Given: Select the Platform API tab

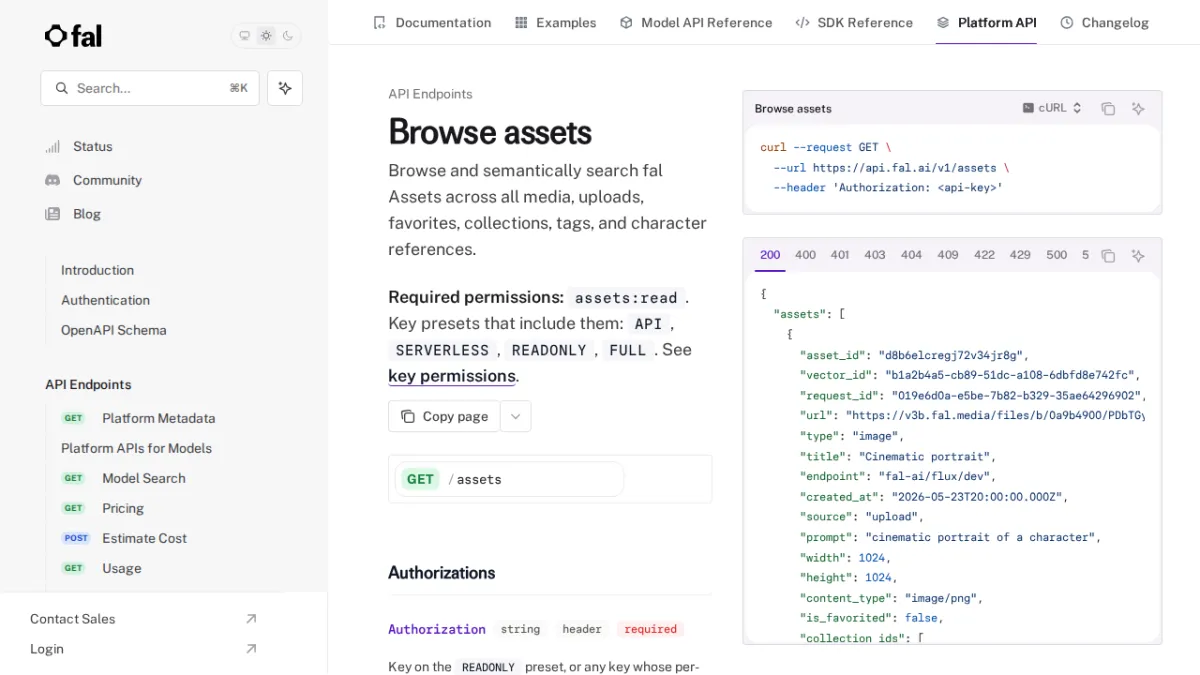Looking at the screenshot, I should point(986,22).
